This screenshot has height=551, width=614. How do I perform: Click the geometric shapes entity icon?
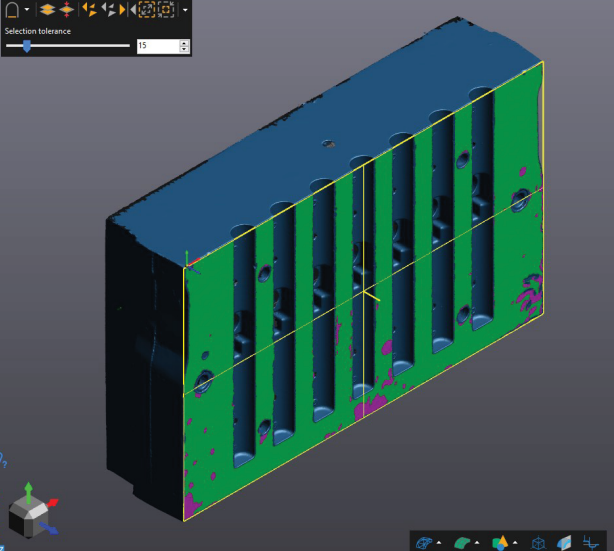[500, 543]
